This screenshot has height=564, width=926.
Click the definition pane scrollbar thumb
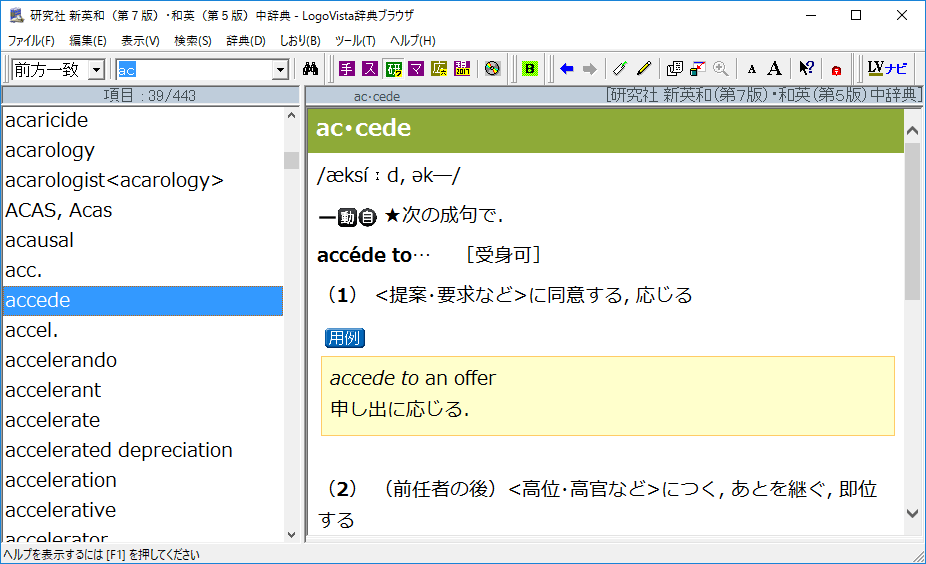(x=912, y=221)
